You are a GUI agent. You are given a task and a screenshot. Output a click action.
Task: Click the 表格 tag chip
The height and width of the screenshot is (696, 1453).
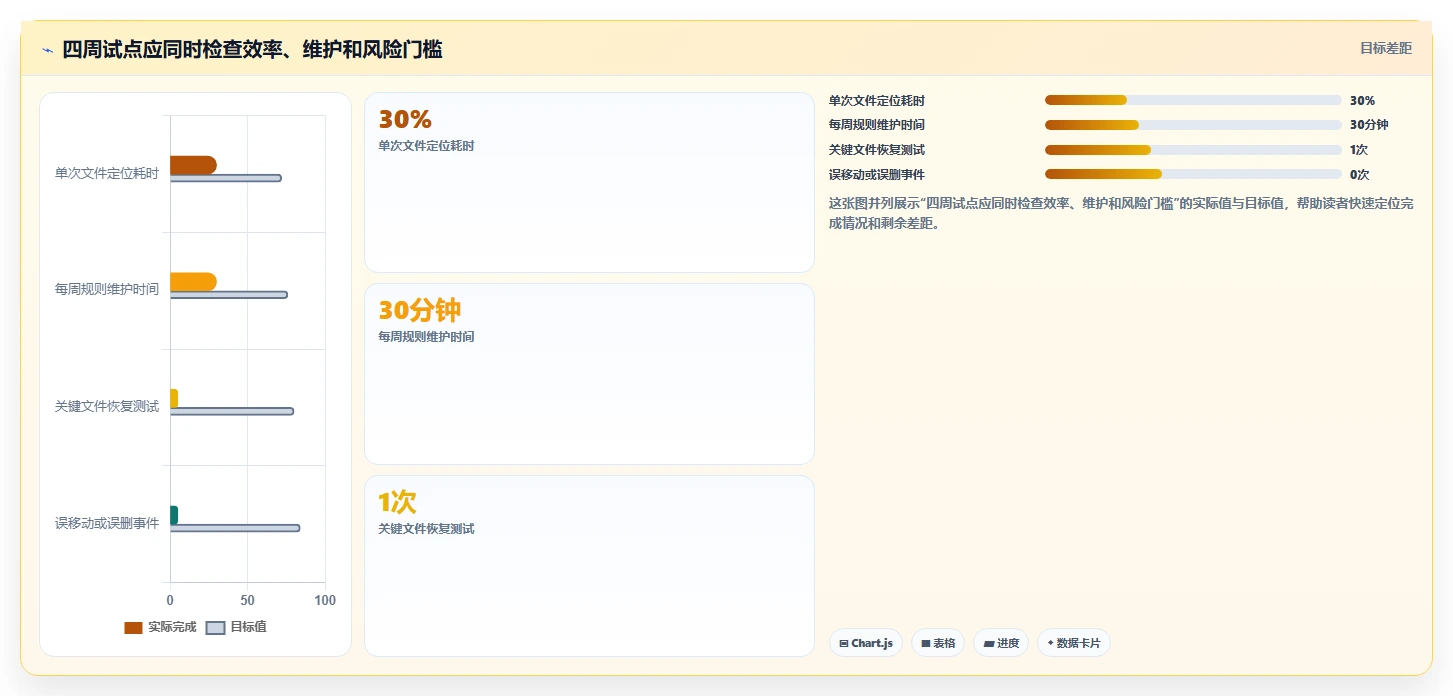point(938,643)
